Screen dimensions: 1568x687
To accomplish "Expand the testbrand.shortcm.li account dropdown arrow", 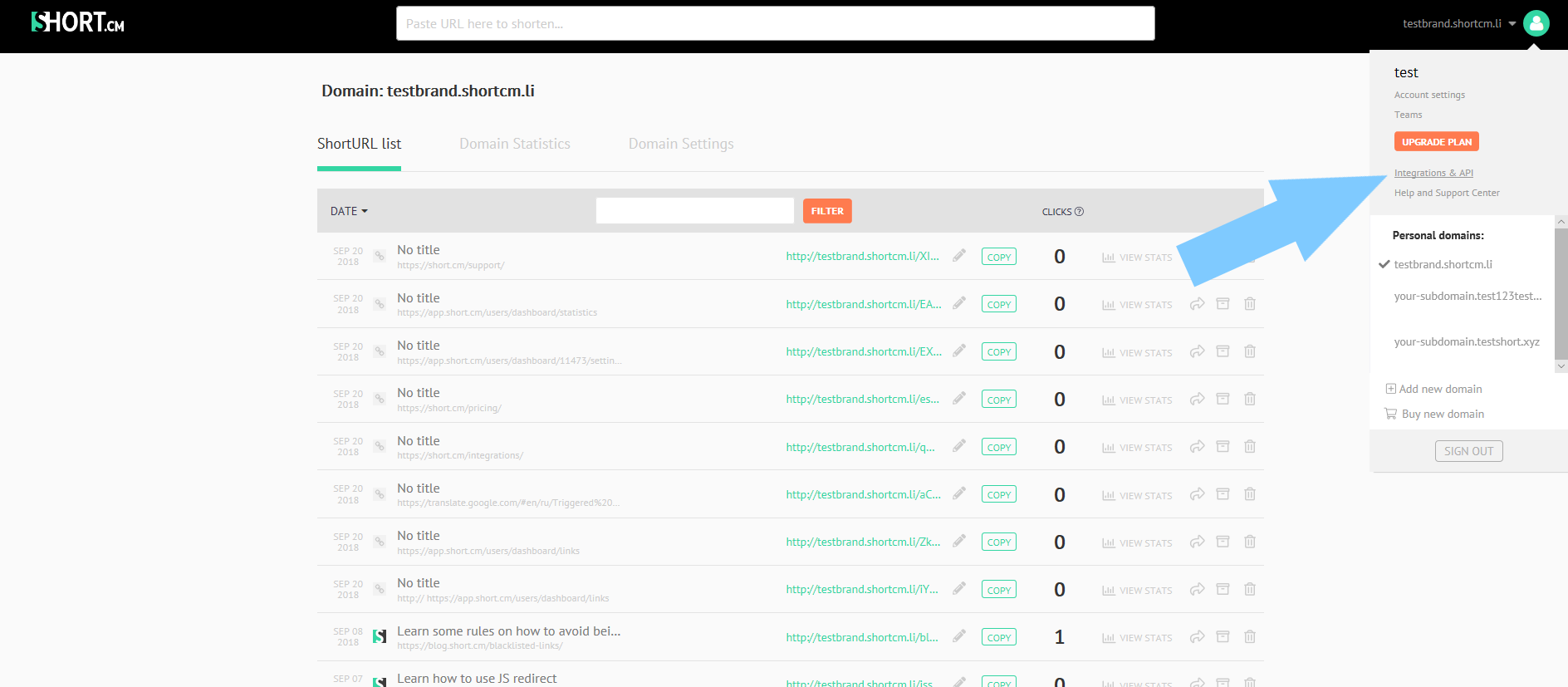I will [1512, 23].
